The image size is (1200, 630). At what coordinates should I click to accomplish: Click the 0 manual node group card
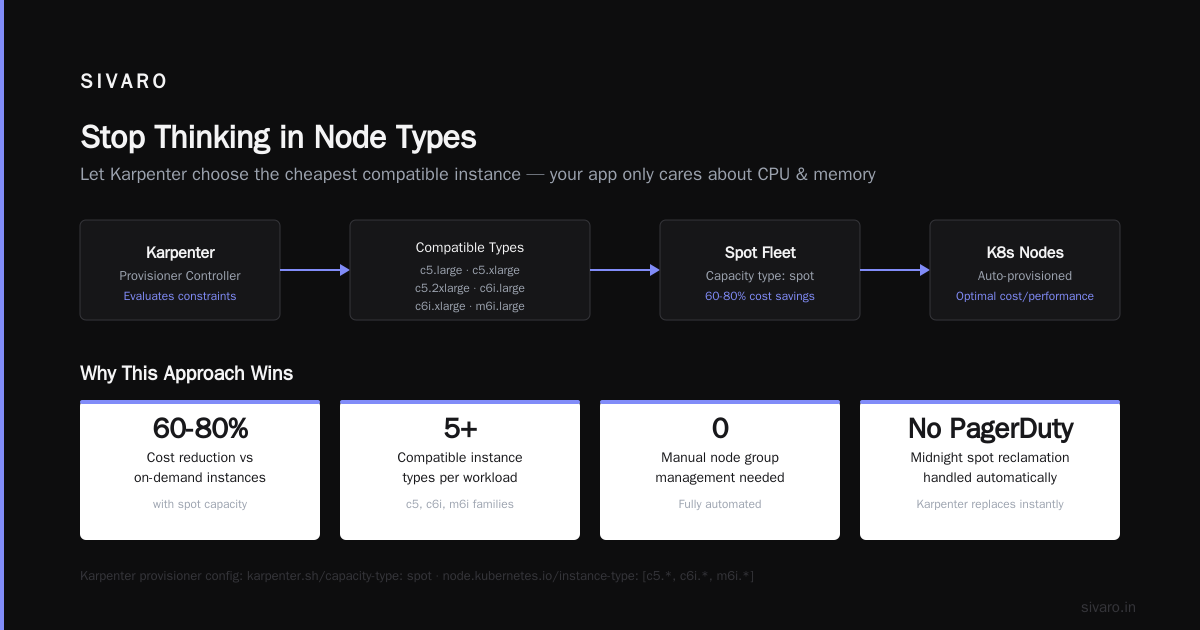(720, 470)
